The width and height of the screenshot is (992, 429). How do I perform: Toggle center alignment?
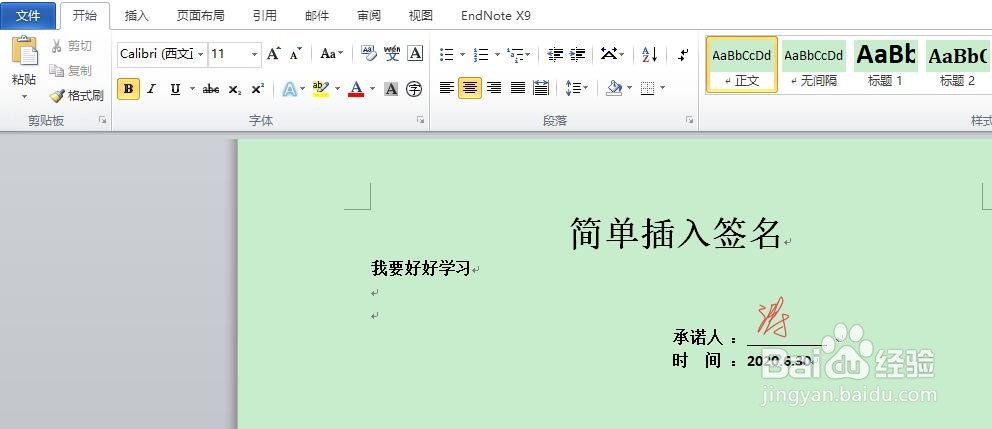coord(470,88)
